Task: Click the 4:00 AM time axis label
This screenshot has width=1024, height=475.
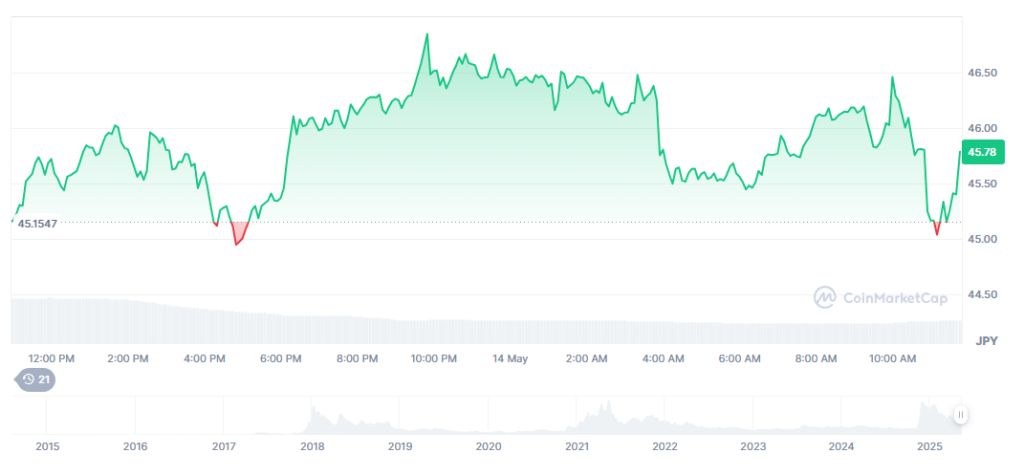Action: [x=664, y=358]
